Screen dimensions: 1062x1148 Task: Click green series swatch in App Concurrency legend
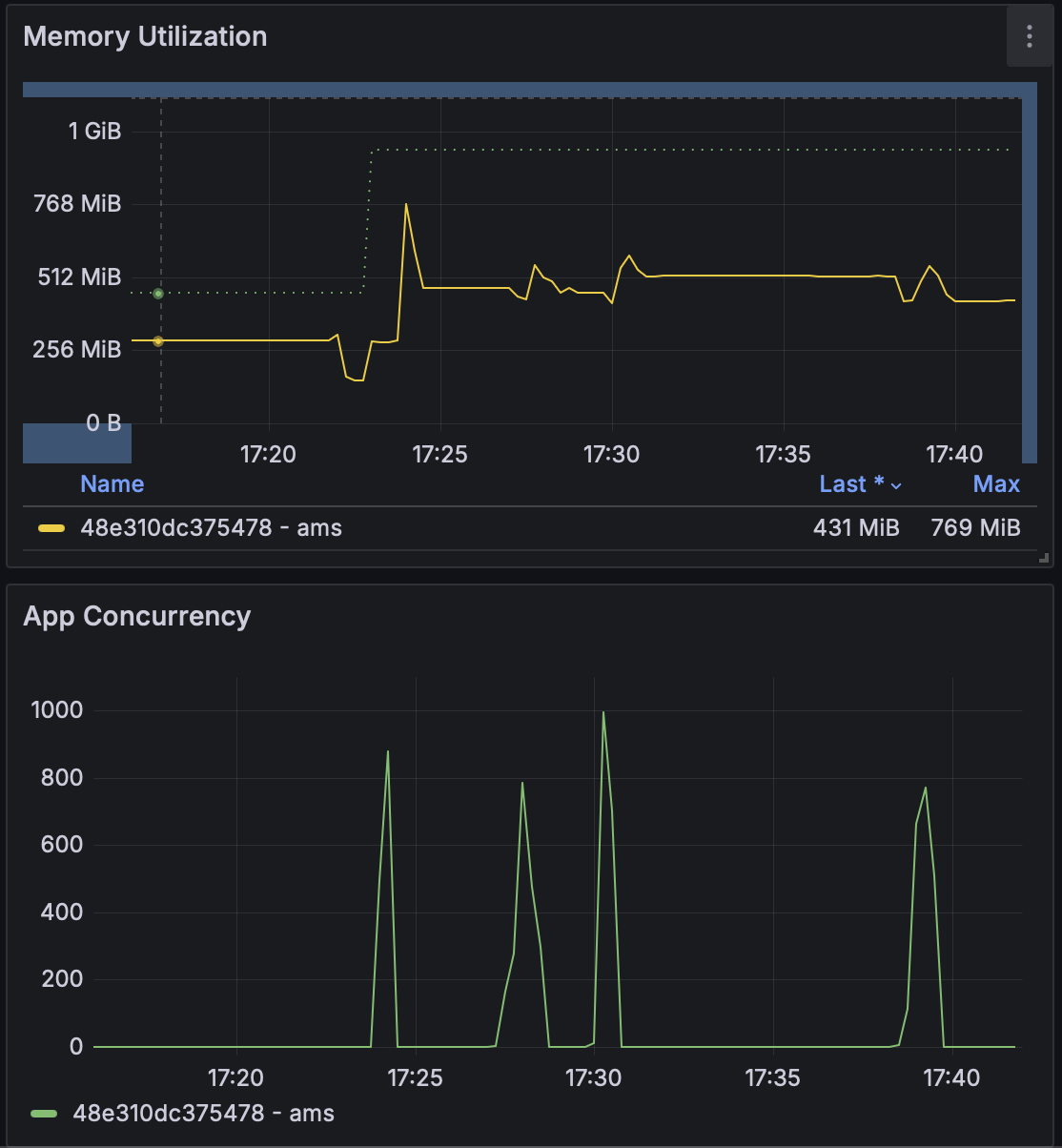point(44,1113)
